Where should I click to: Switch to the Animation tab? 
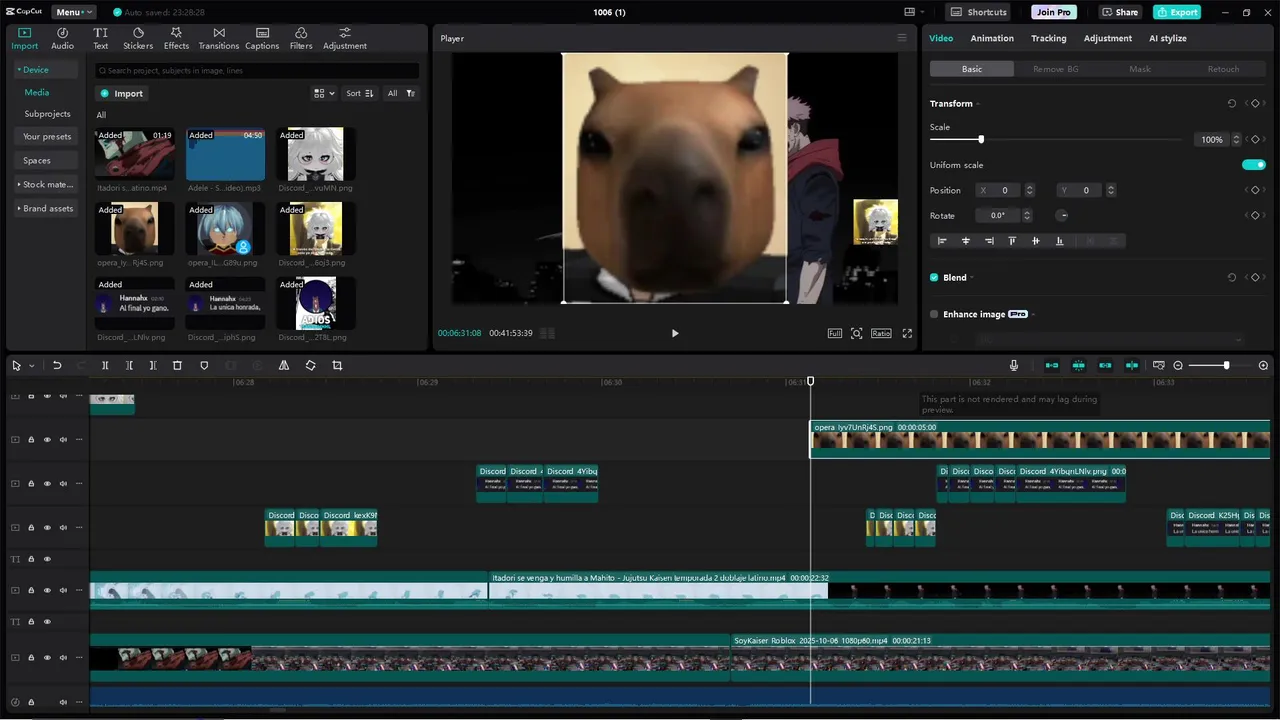click(x=992, y=38)
